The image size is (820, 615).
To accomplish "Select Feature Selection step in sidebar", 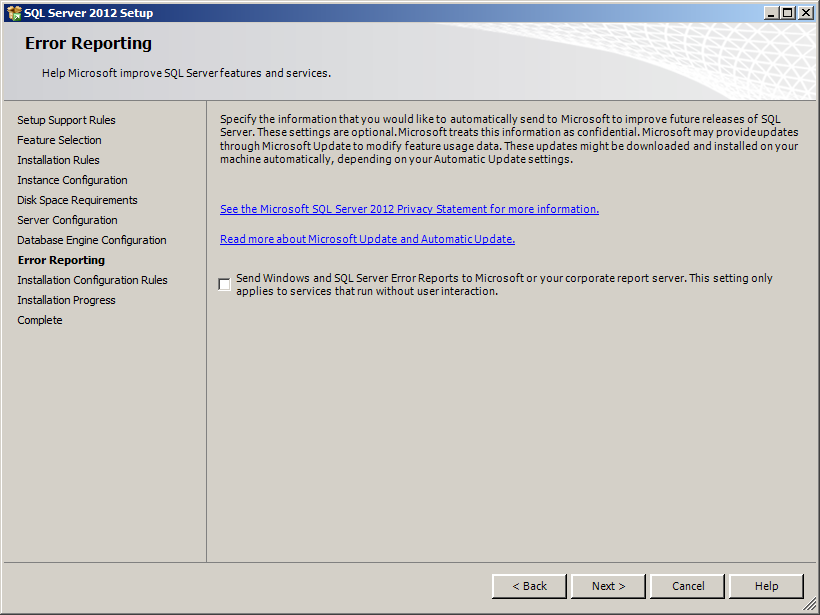I will 59,140.
